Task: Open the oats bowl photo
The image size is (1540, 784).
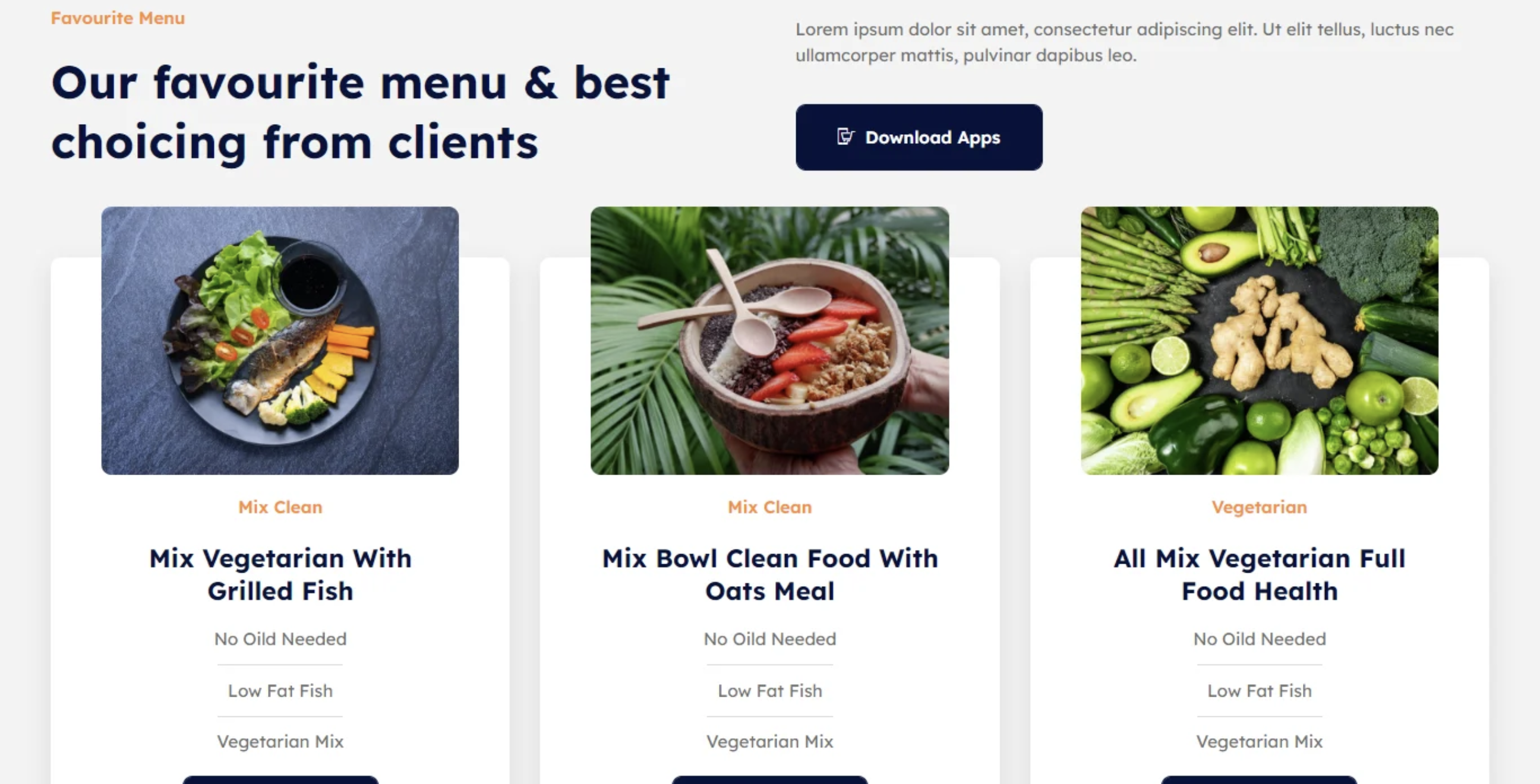Action: (769, 340)
